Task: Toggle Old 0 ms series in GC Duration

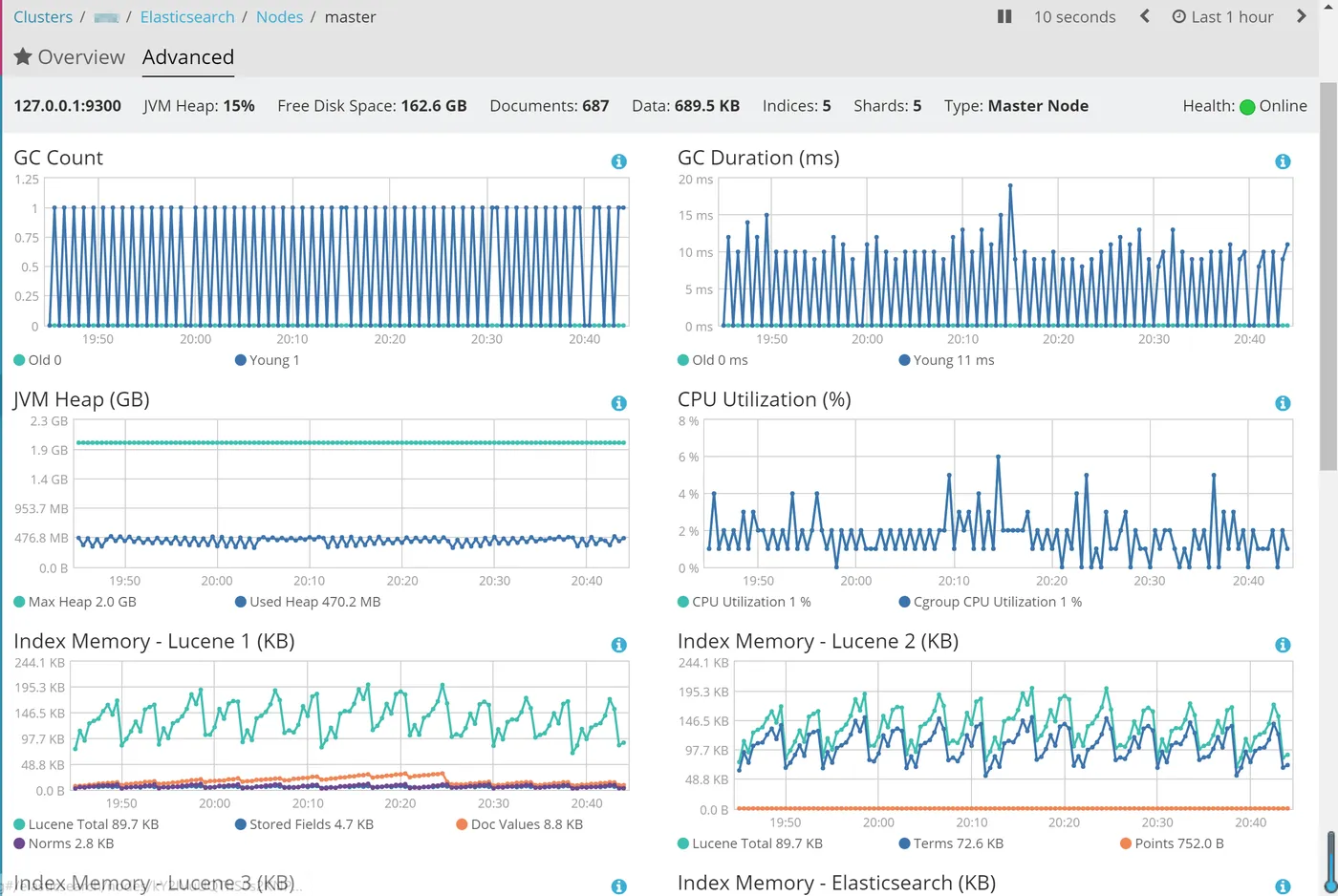Action: tap(712, 360)
